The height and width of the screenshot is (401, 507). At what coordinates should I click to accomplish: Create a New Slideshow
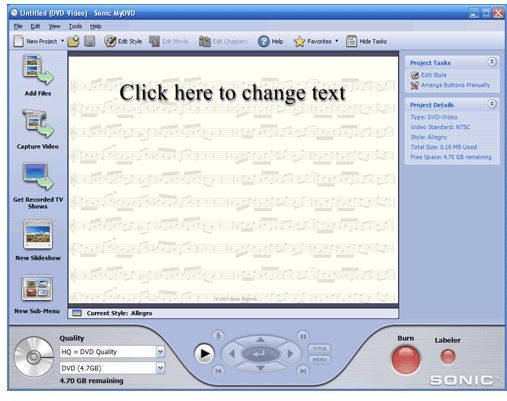[x=38, y=235]
